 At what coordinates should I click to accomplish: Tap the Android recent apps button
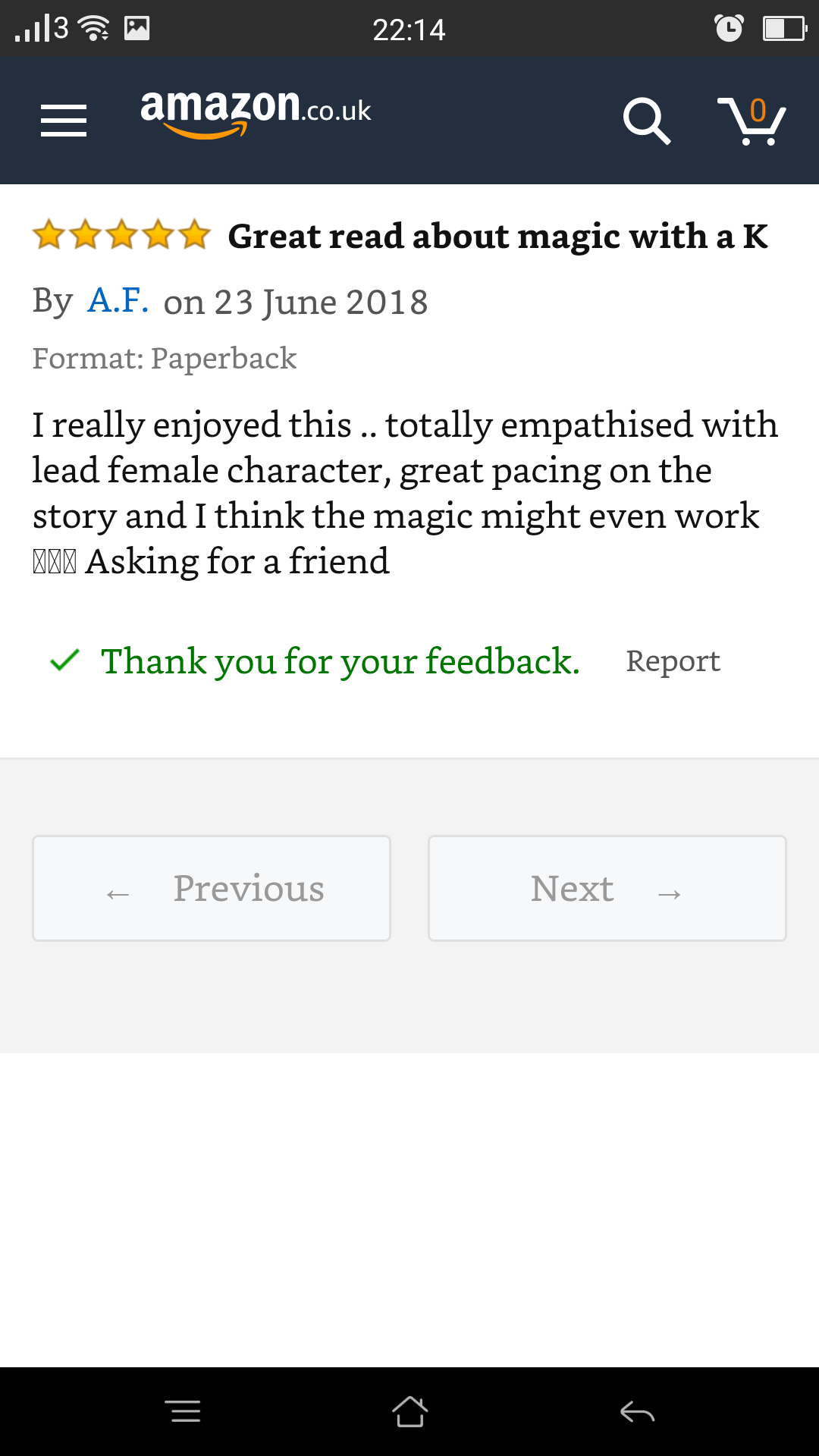coord(183,1411)
